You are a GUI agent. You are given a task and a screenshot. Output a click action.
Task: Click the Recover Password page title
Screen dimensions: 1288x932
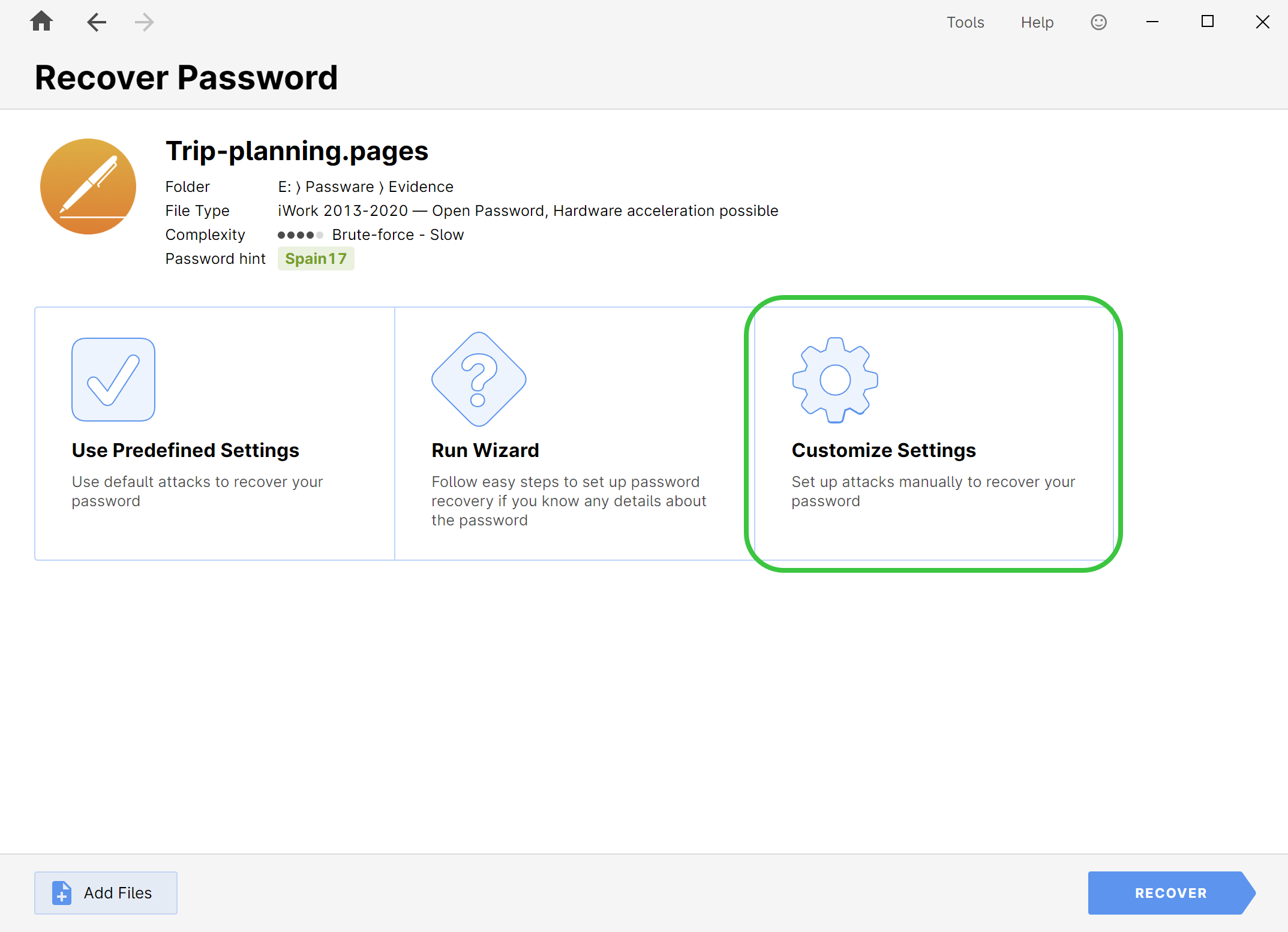pos(187,77)
